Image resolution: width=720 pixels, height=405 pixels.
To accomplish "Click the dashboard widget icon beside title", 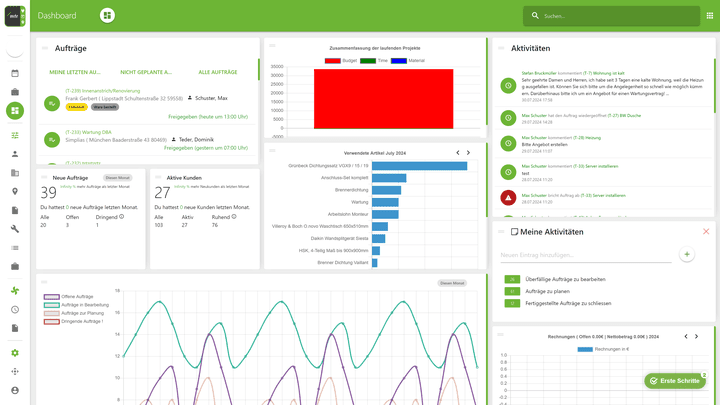I will 107,16.
